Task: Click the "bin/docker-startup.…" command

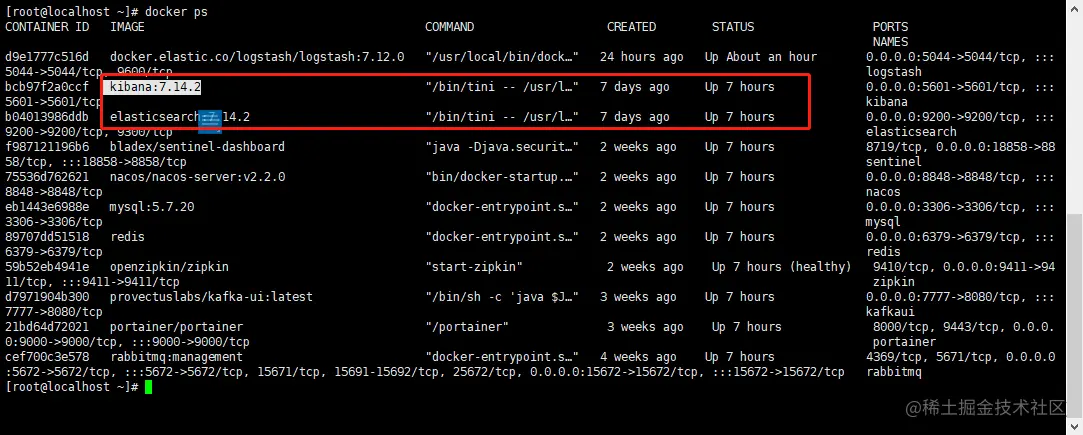Action: pyautogui.click(x=502, y=177)
